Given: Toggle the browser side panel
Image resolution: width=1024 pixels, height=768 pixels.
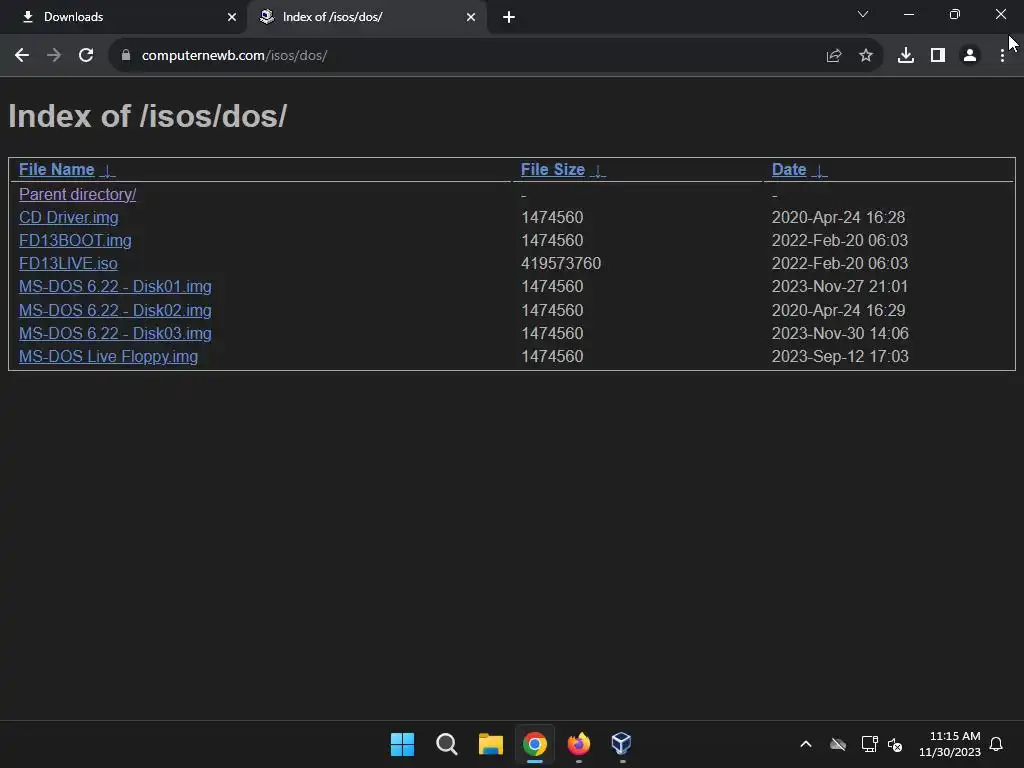Looking at the screenshot, I should (x=938, y=56).
